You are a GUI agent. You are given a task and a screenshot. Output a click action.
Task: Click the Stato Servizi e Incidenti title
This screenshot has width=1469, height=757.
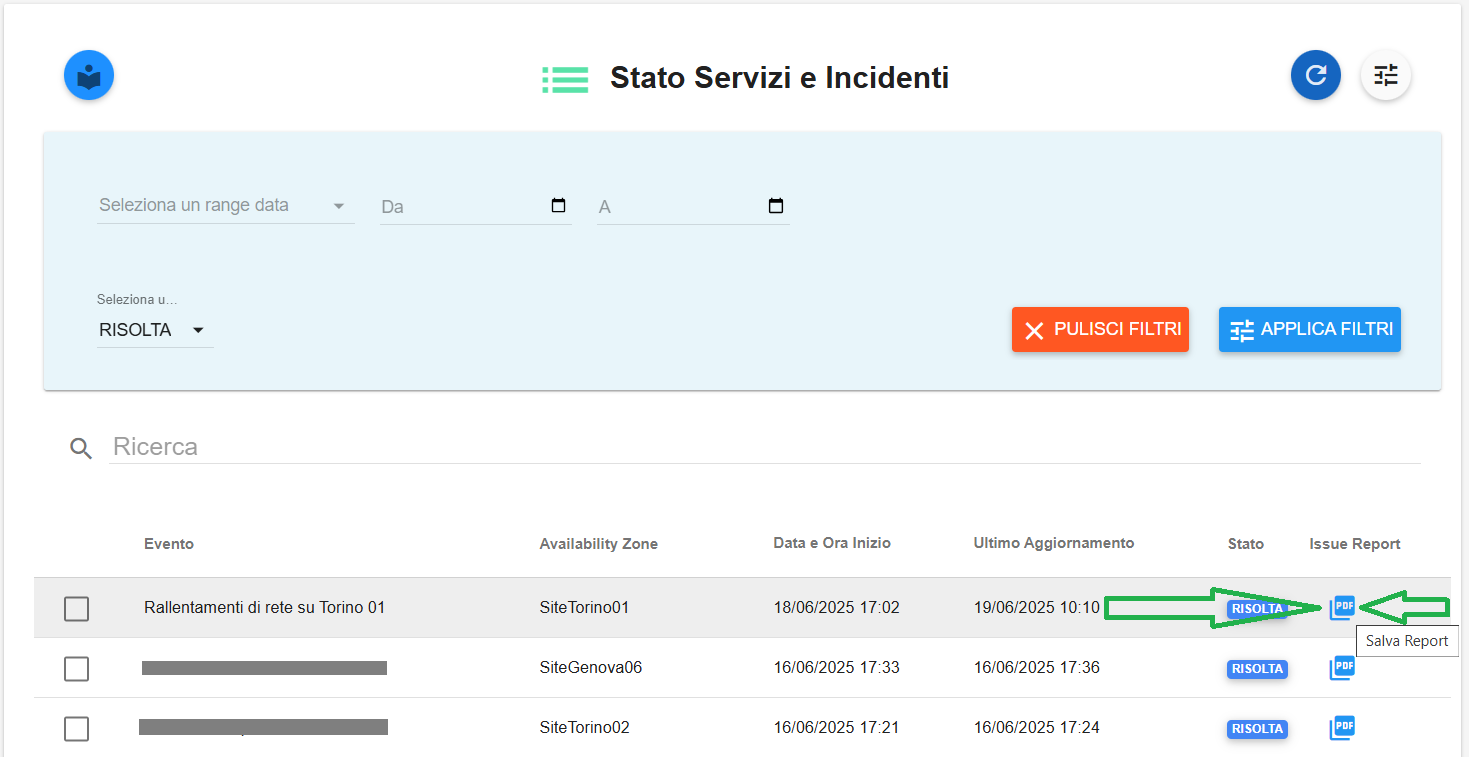[x=780, y=77]
